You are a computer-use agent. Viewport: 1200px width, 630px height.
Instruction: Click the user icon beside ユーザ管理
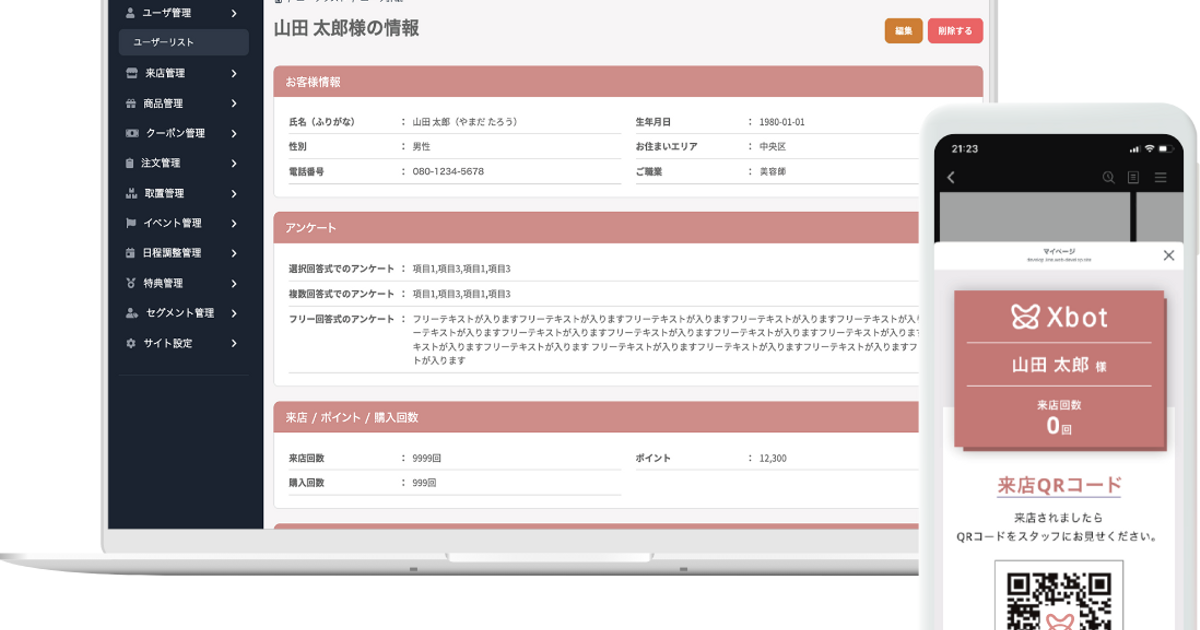tap(130, 13)
